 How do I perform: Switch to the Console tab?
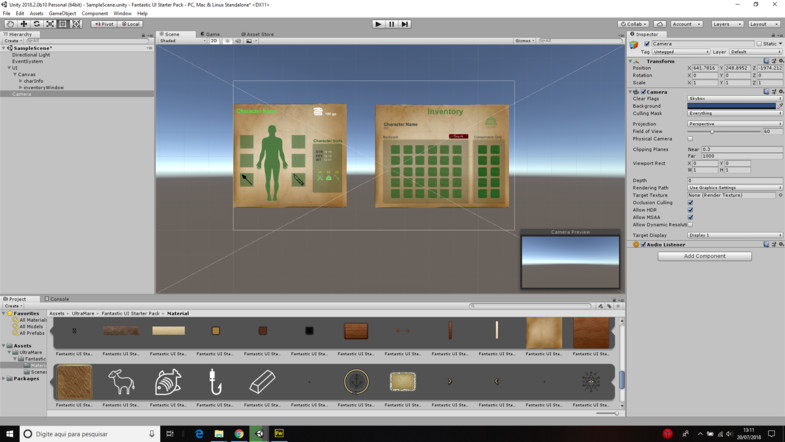coord(57,299)
